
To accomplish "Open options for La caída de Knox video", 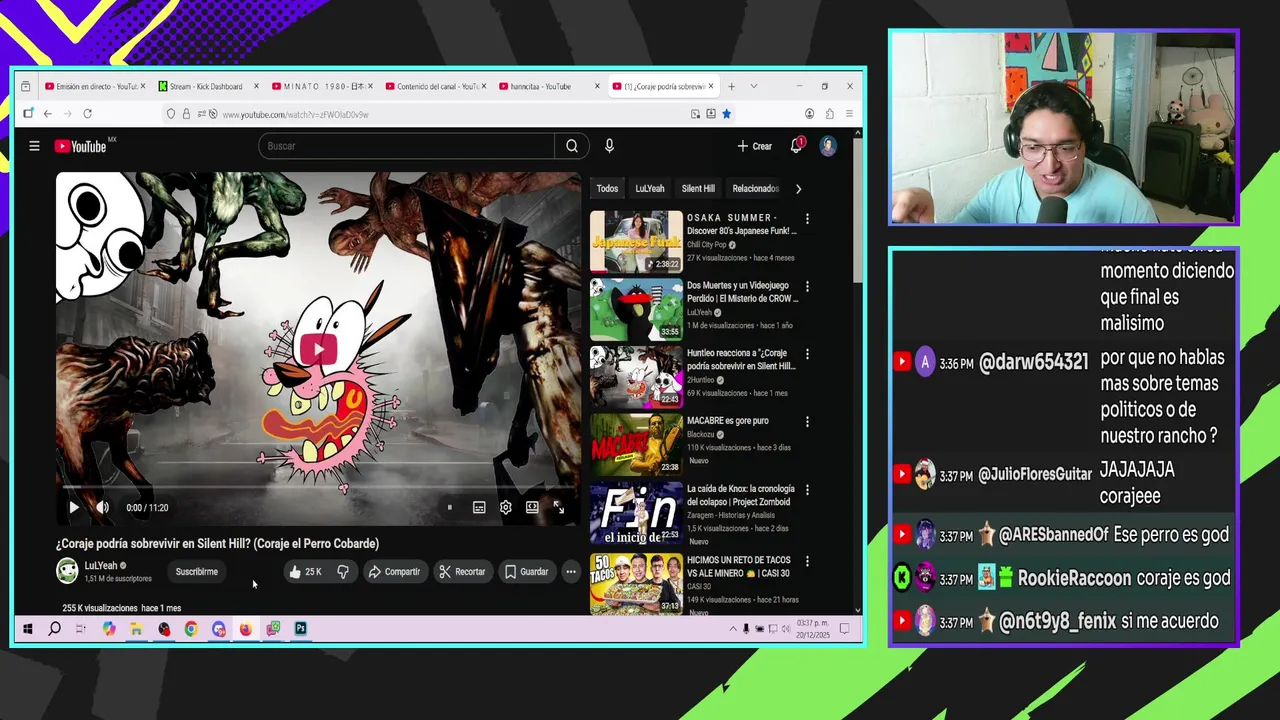I will pyautogui.click(x=807, y=490).
